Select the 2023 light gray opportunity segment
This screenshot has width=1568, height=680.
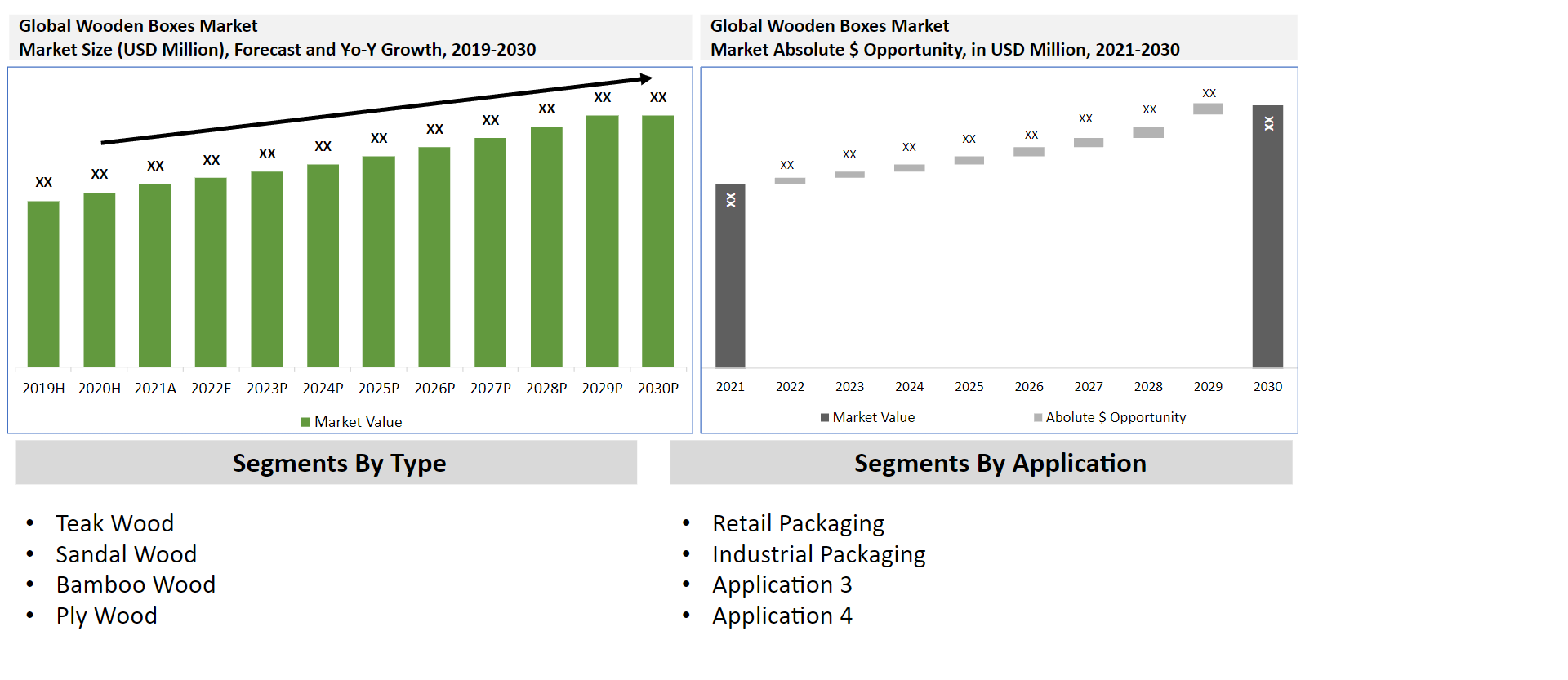point(849,174)
